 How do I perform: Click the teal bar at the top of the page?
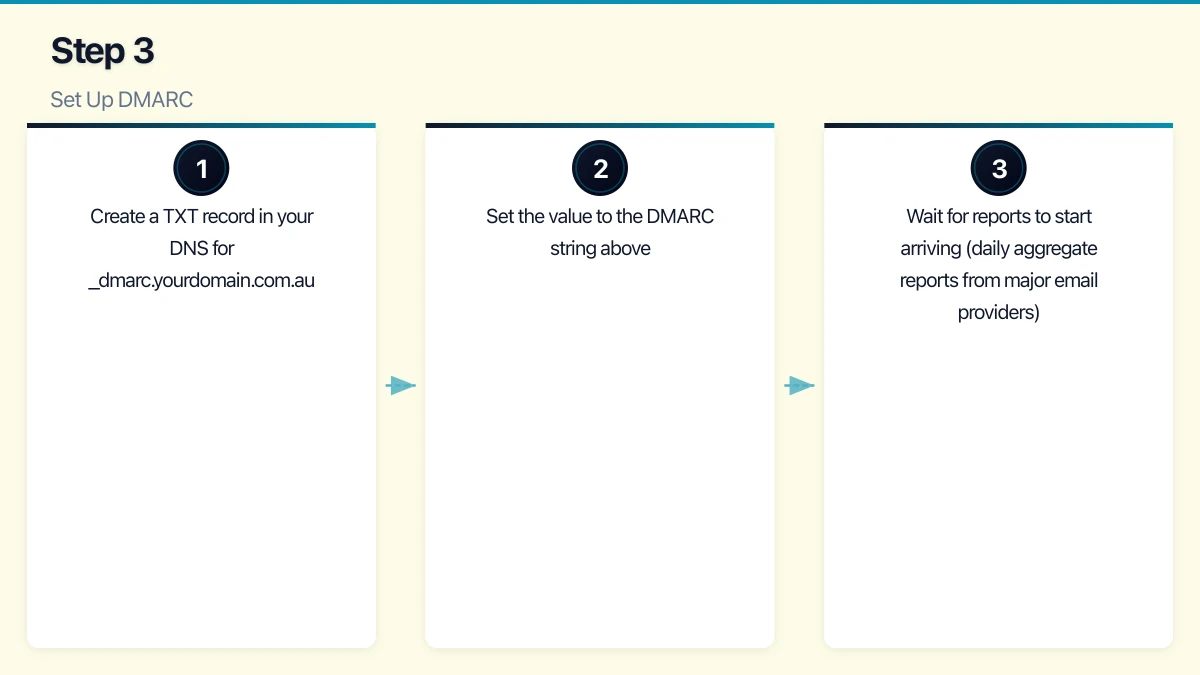(x=600, y=3)
